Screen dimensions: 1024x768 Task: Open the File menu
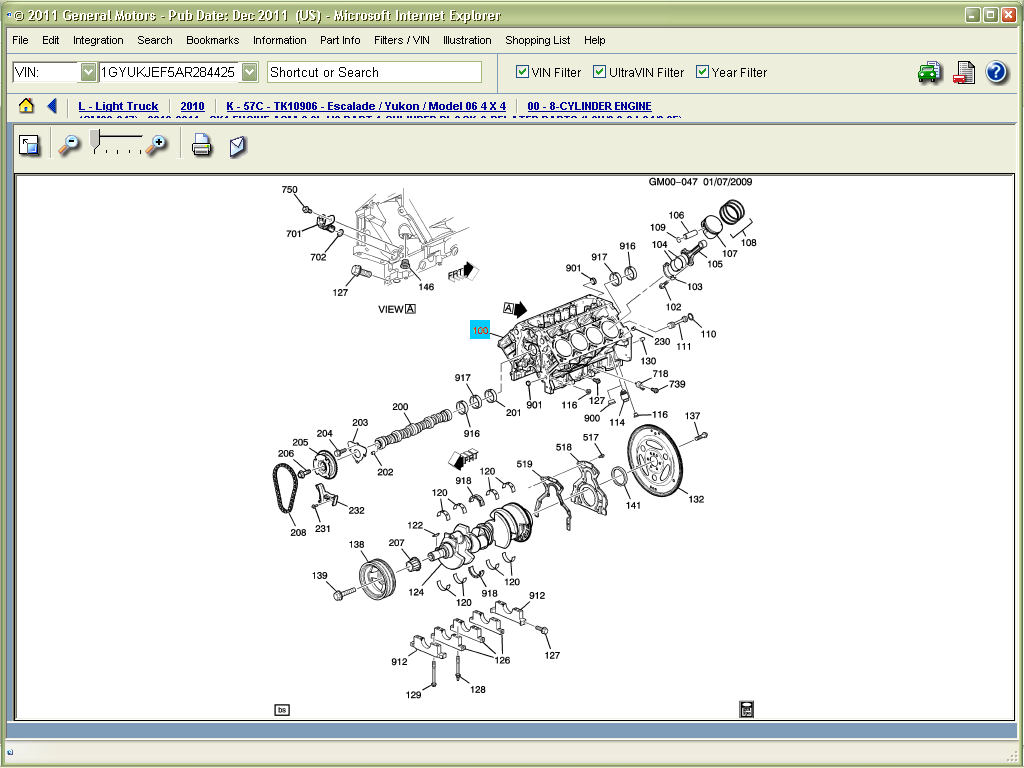(20, 40)
